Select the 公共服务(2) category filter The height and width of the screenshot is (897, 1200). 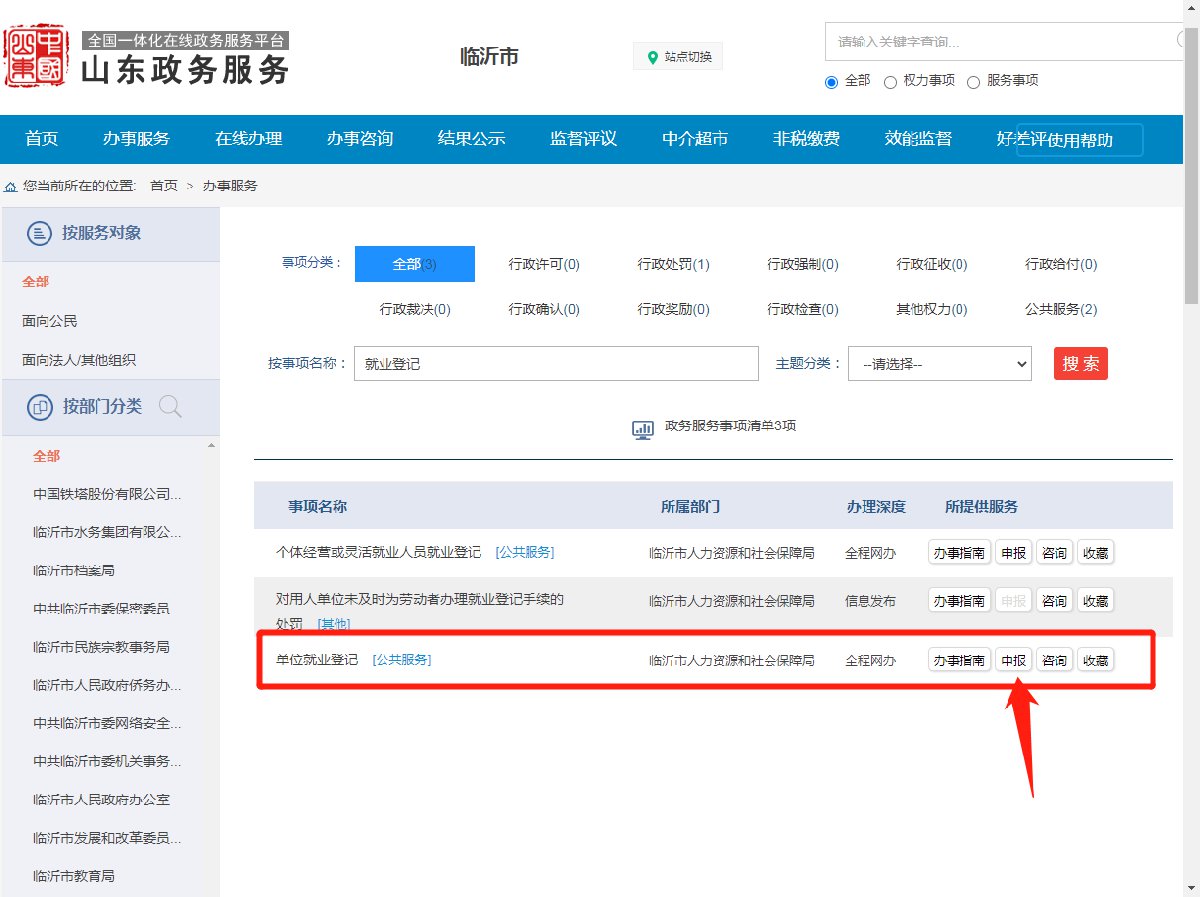point(1060,309)
